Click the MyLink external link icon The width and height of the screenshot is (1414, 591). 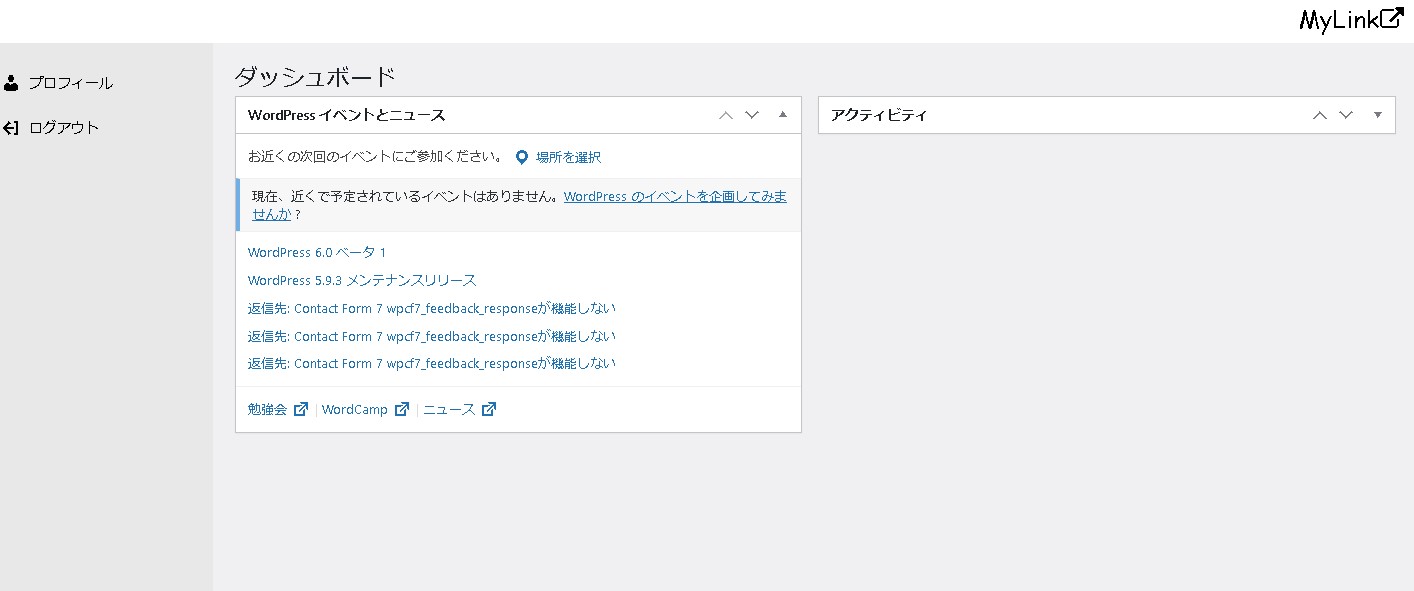[1392, 19]
